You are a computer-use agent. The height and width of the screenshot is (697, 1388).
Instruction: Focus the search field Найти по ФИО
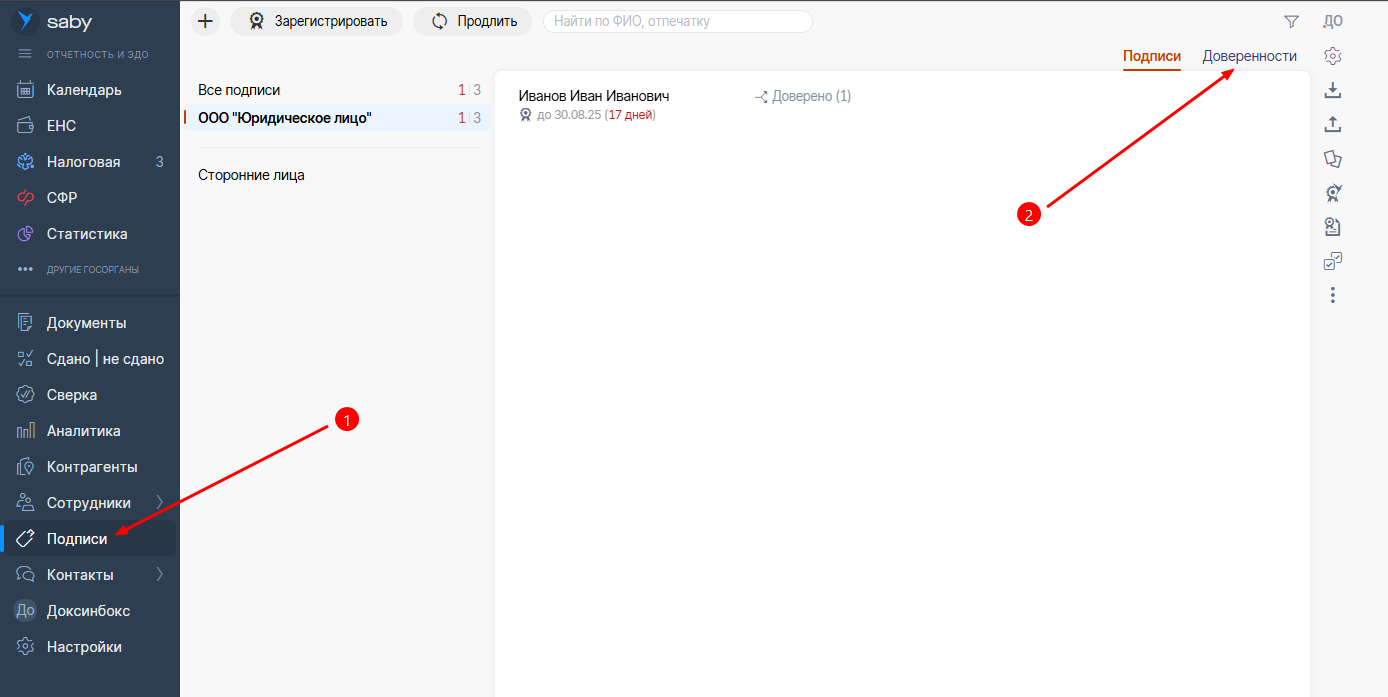coord(677,21)
